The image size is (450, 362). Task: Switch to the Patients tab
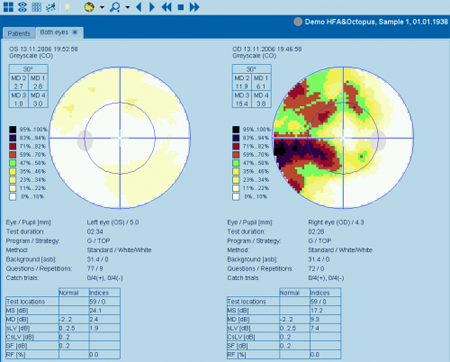click(x=19, y=33)
